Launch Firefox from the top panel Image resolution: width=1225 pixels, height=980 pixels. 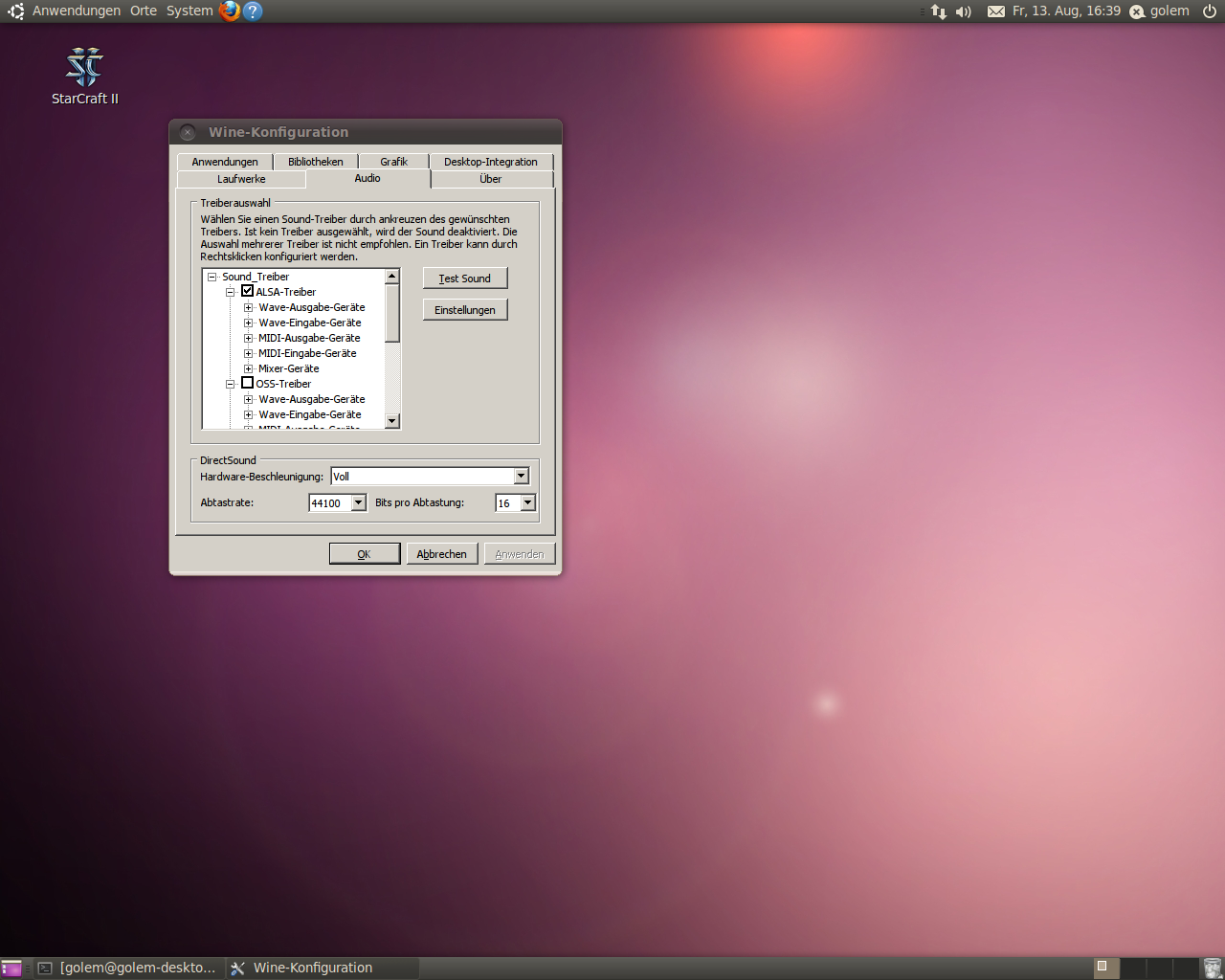tap(230, 11)
